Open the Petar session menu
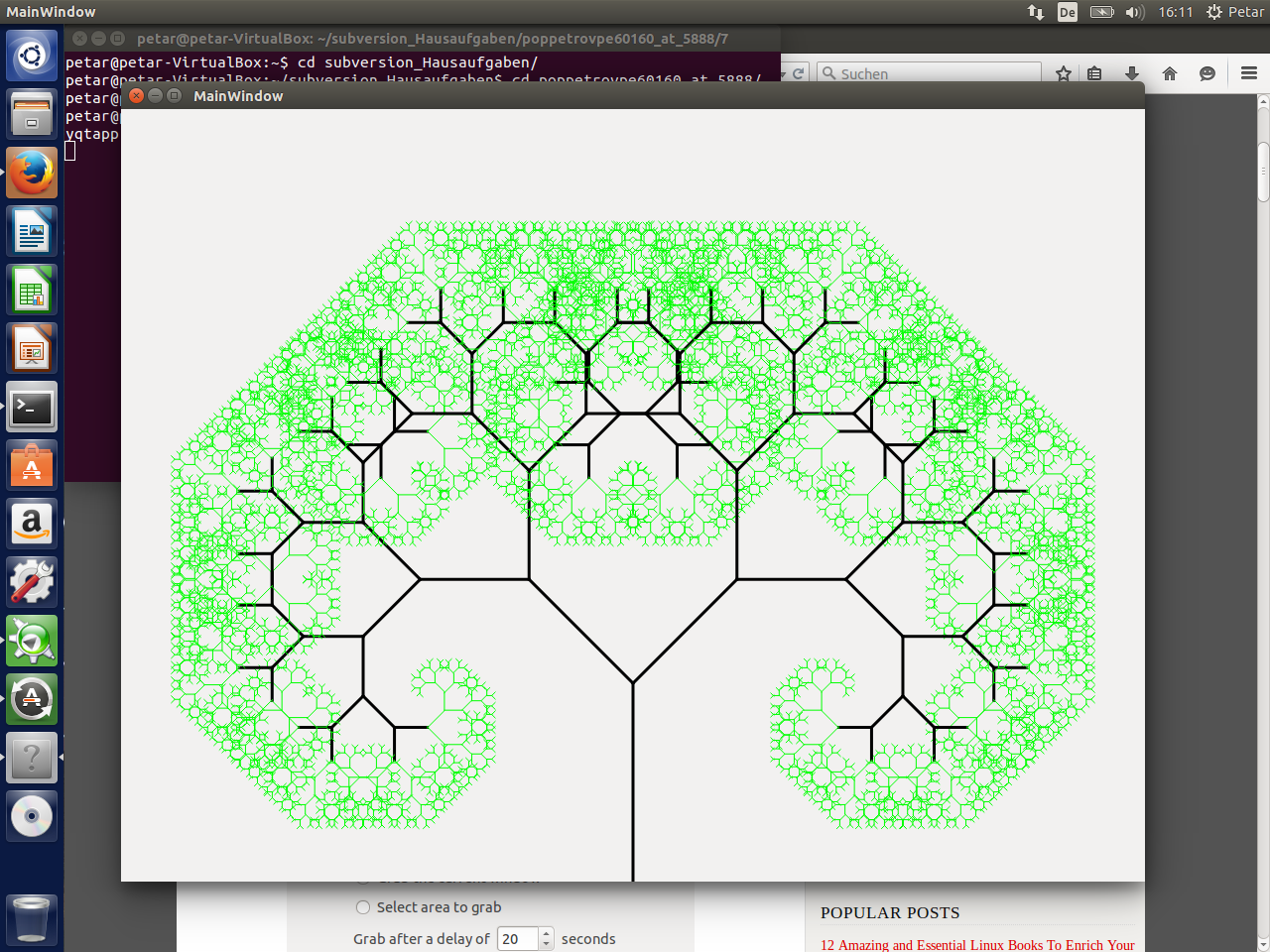Viewport: 1270px width, 952px height. click(1235, 12)
